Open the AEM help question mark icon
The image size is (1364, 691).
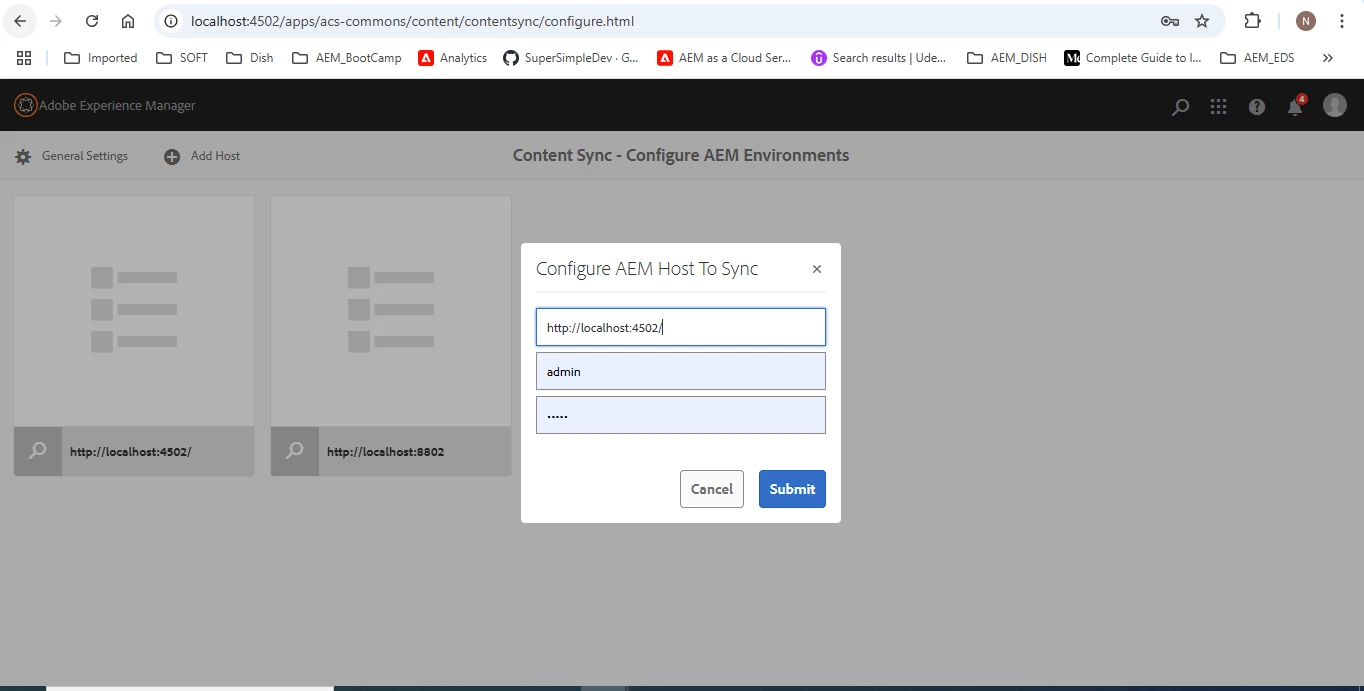tap(1257, 106)
